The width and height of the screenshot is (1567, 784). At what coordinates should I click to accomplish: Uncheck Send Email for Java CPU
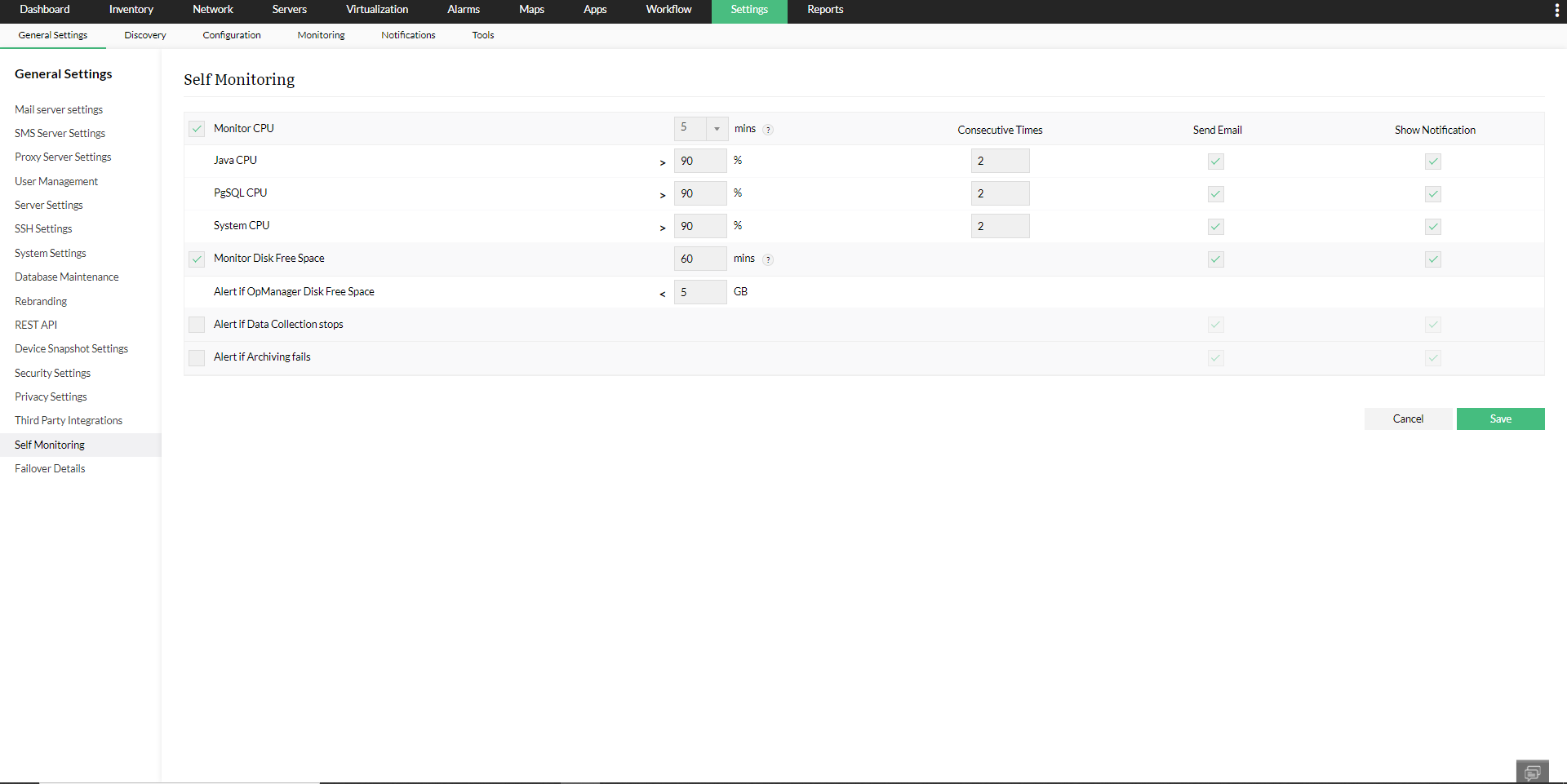coord(1215,161)
